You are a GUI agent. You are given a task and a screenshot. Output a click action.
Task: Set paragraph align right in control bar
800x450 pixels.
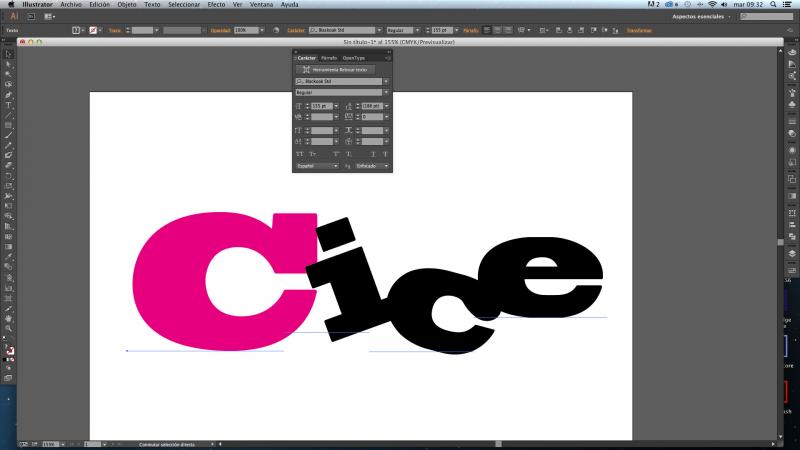508,31
